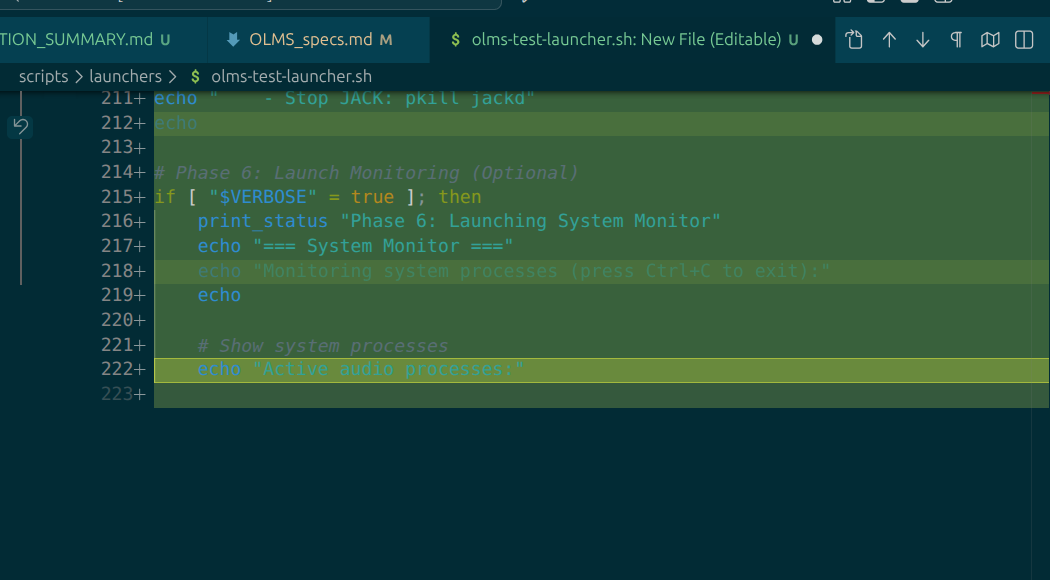Go to previous change with up arrow
Viewport: 1050px width, 580px height.
tap(889, 40)
